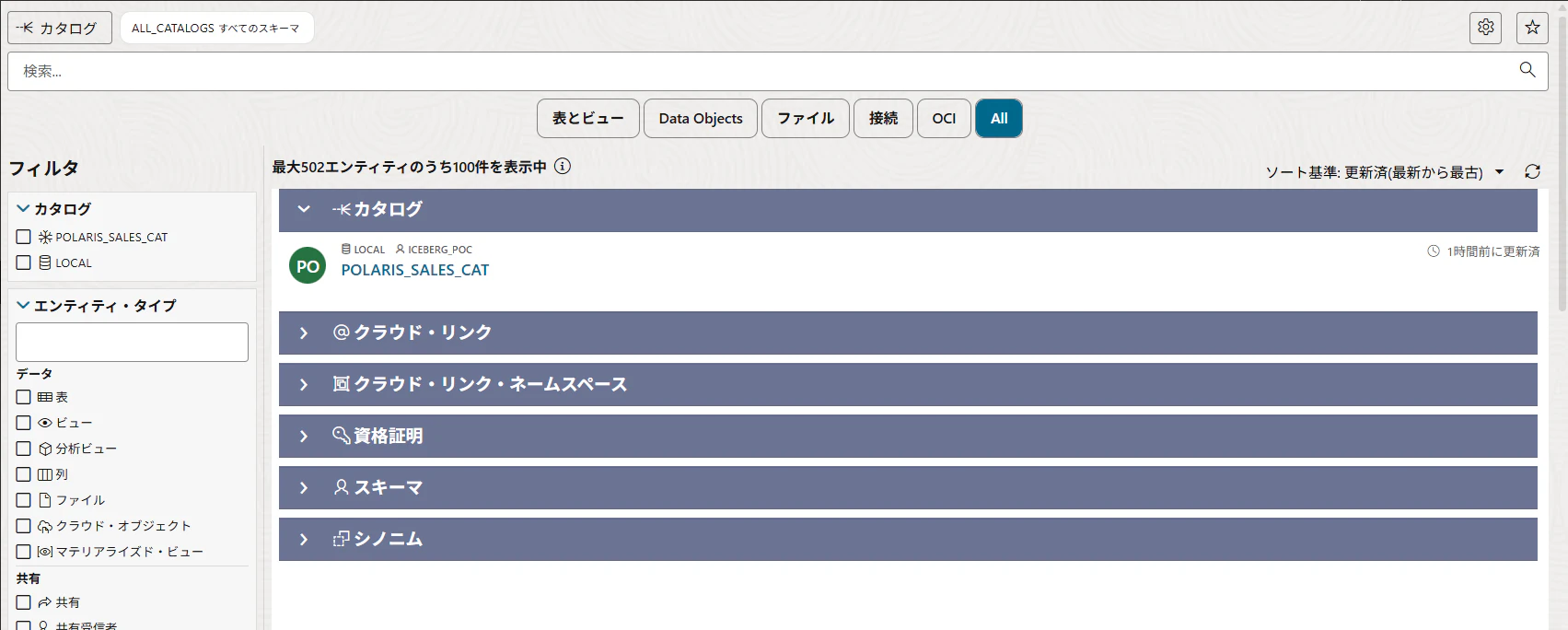Click the search magnifier icon

tap(1527, 70)
